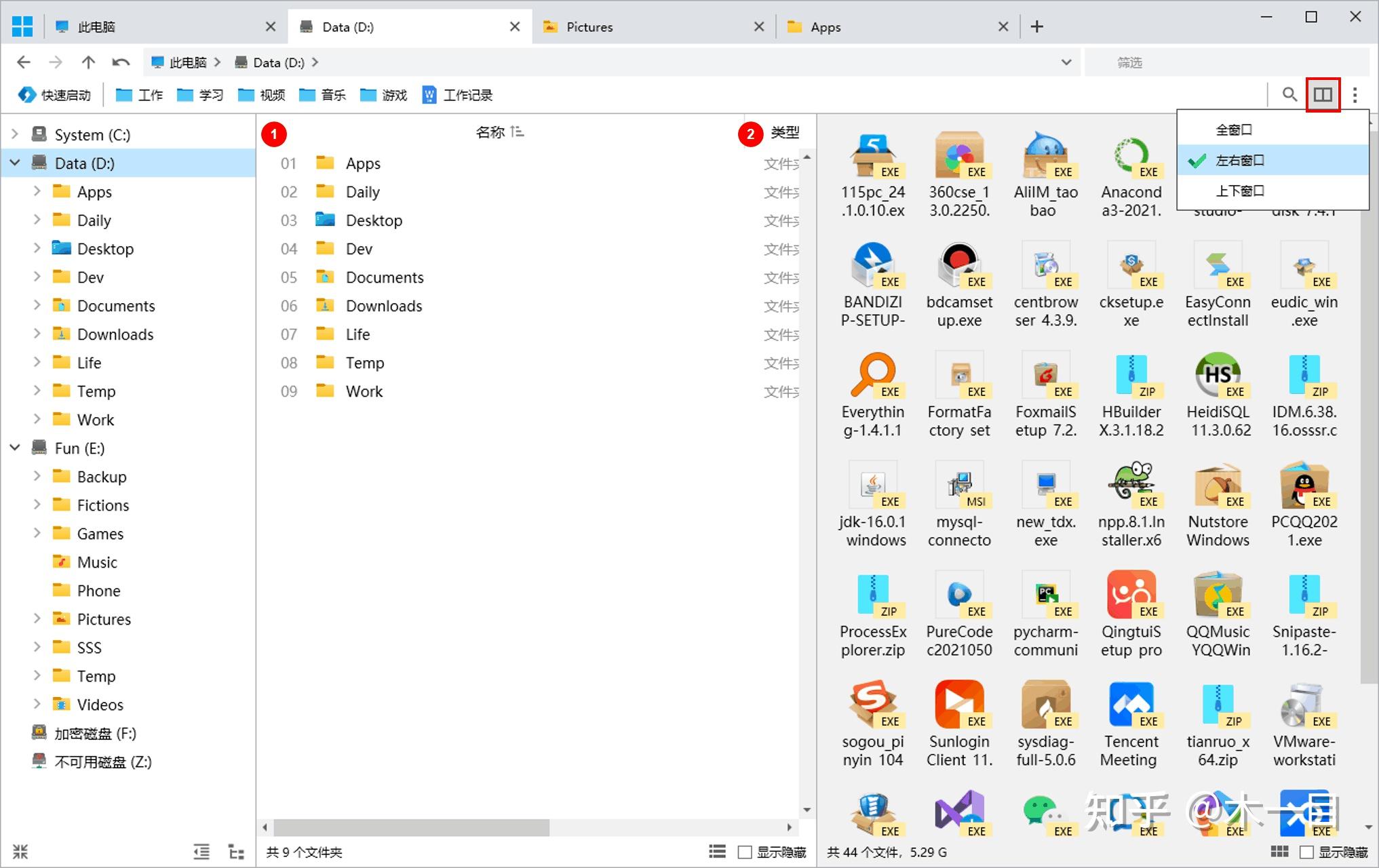Choose 左右窗口 layout option
The width and height of the screenshot is (1379, 868).
point(1273,160)
